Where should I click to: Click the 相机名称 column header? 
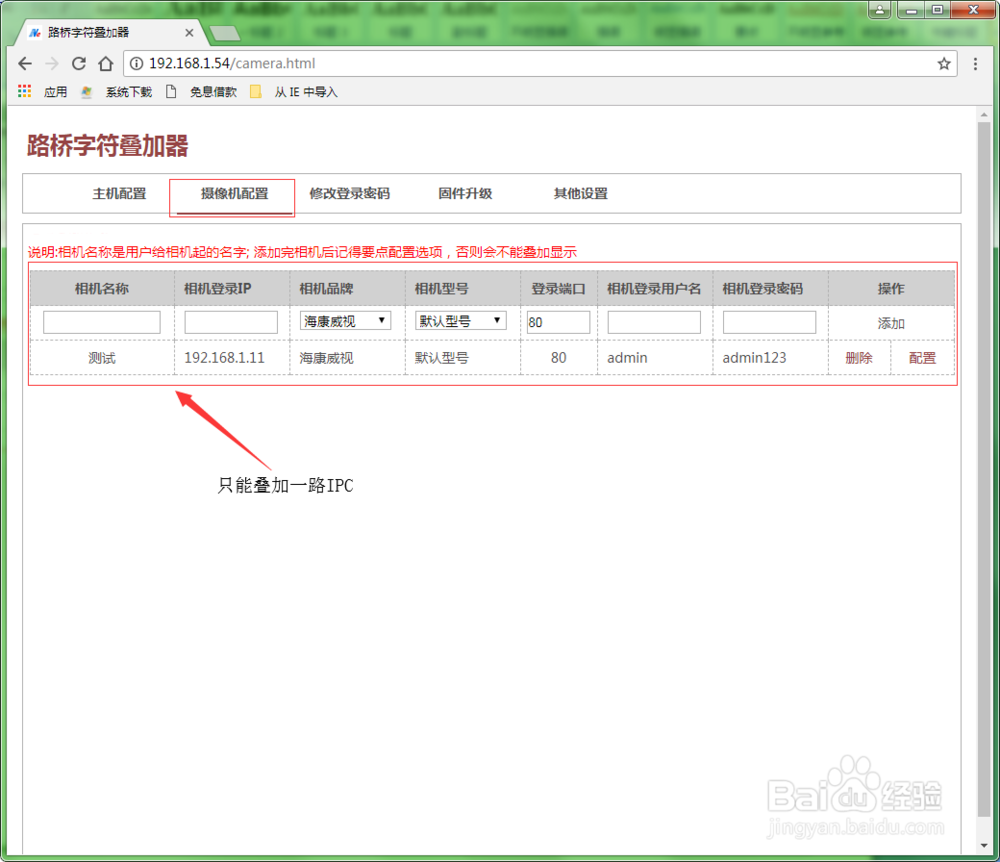point(101,288)
